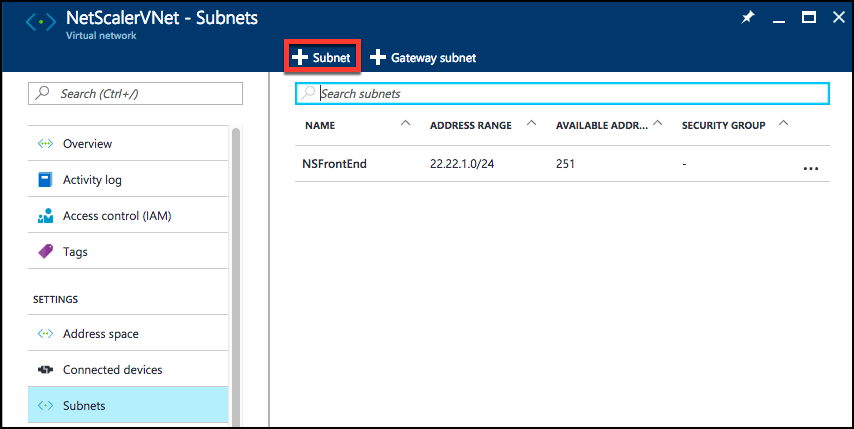Sort by SECURITY GROUP column arrow
854x429 pixels.
783,123
